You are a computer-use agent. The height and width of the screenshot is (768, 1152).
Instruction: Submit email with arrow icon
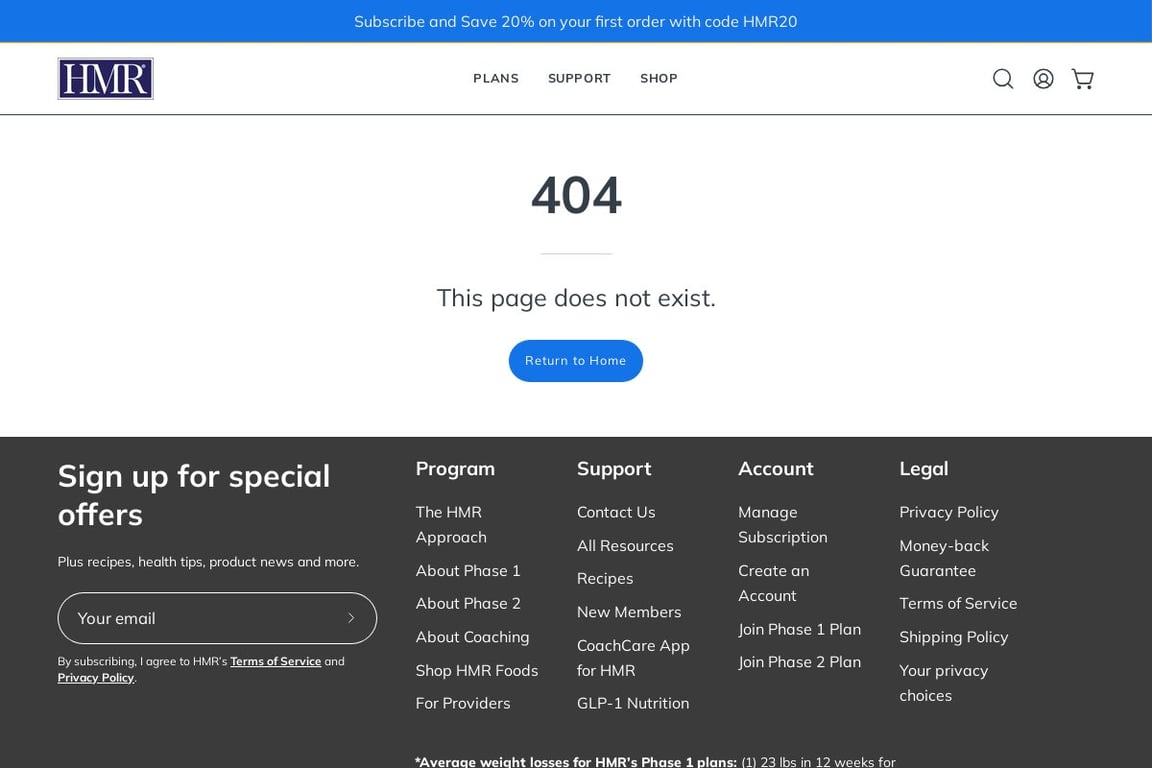click(x=351, y=618)
